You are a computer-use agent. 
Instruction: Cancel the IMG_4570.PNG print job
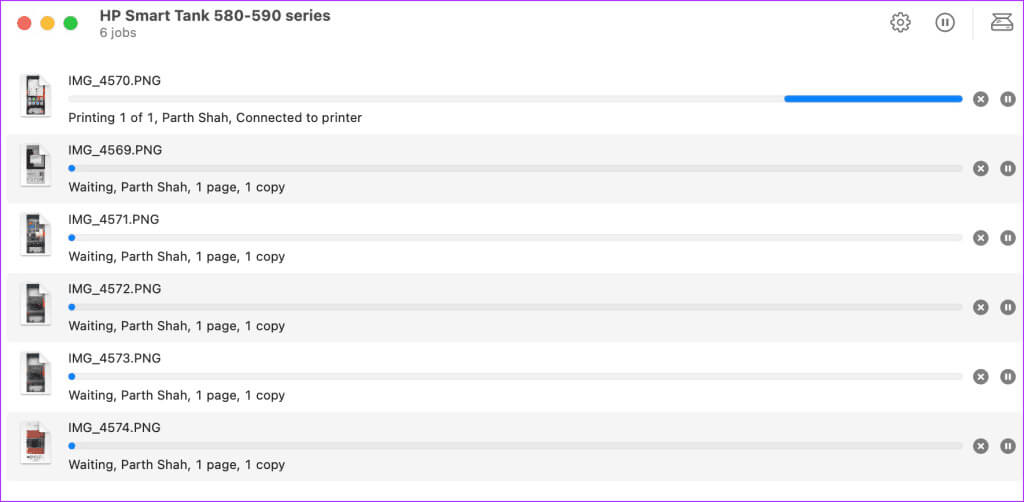click(980, 99)
